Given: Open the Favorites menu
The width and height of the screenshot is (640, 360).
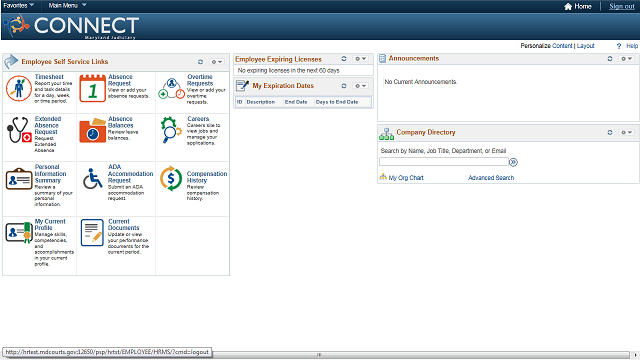Looking at the screenshot, I should tap(19, 5).
